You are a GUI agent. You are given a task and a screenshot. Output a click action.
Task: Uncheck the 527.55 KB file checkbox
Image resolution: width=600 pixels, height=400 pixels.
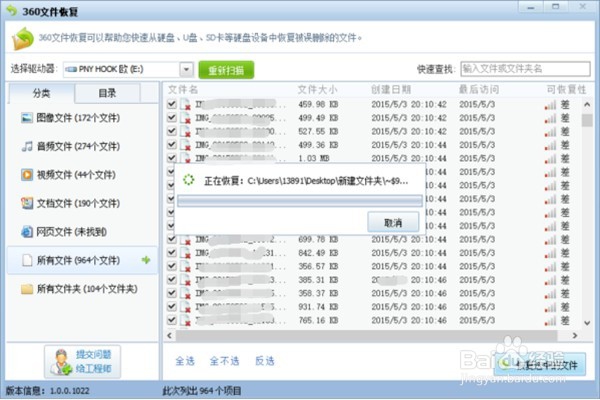point(172,131)
